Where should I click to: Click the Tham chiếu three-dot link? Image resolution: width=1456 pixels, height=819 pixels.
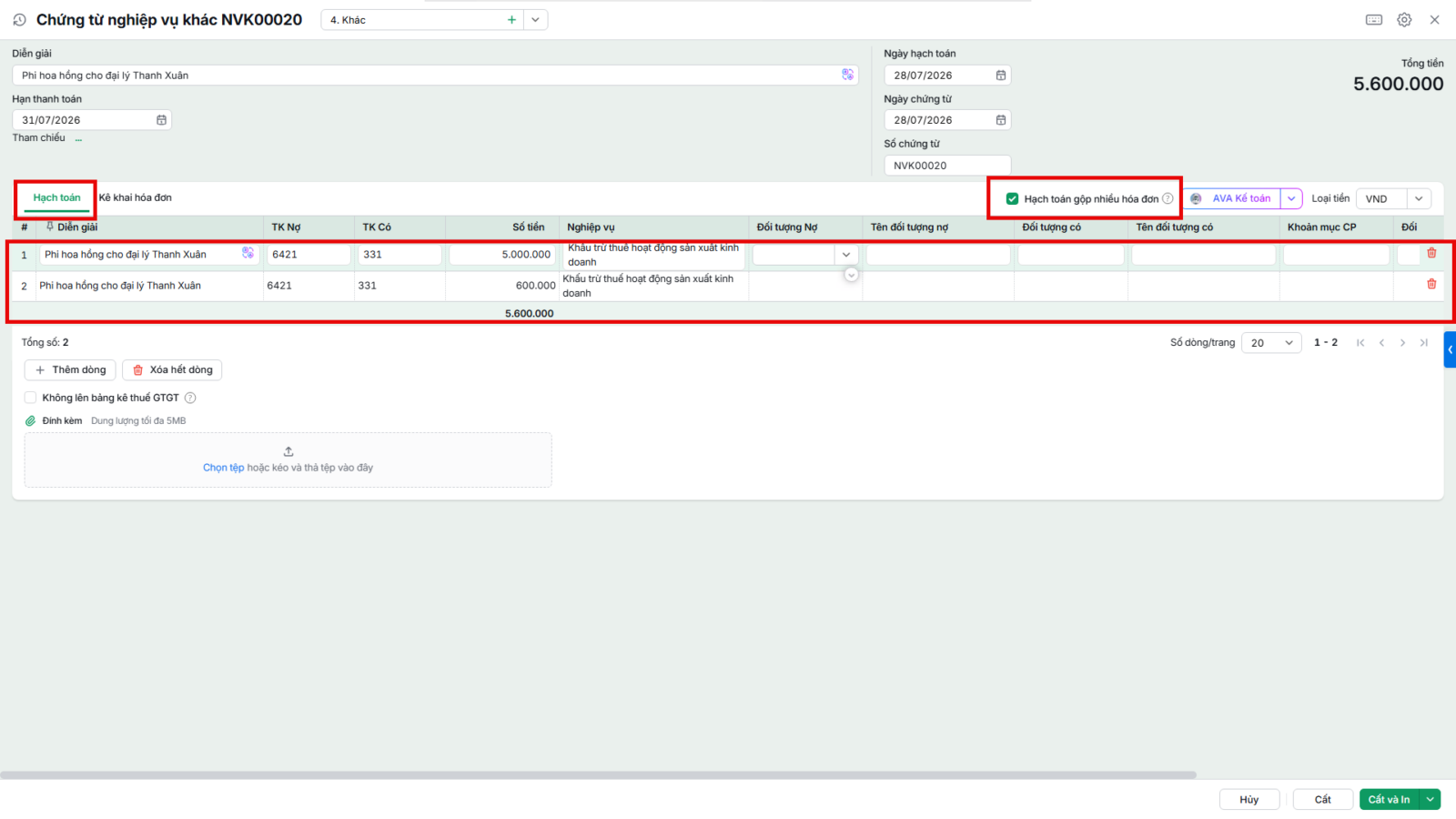click(x=78, y=138)
